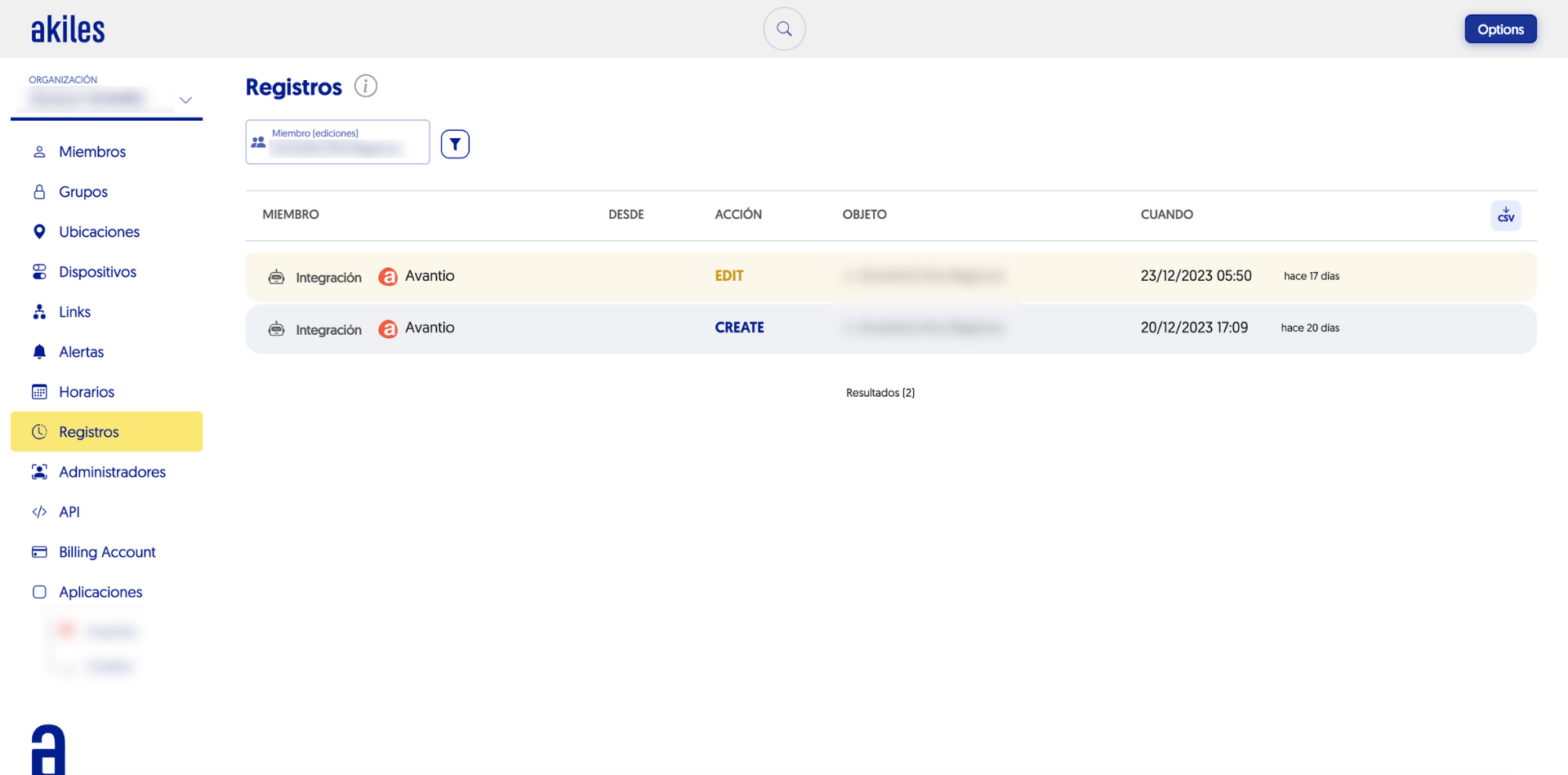Open the Registros info icon
Screen dimensions: 1568x775
365,86
